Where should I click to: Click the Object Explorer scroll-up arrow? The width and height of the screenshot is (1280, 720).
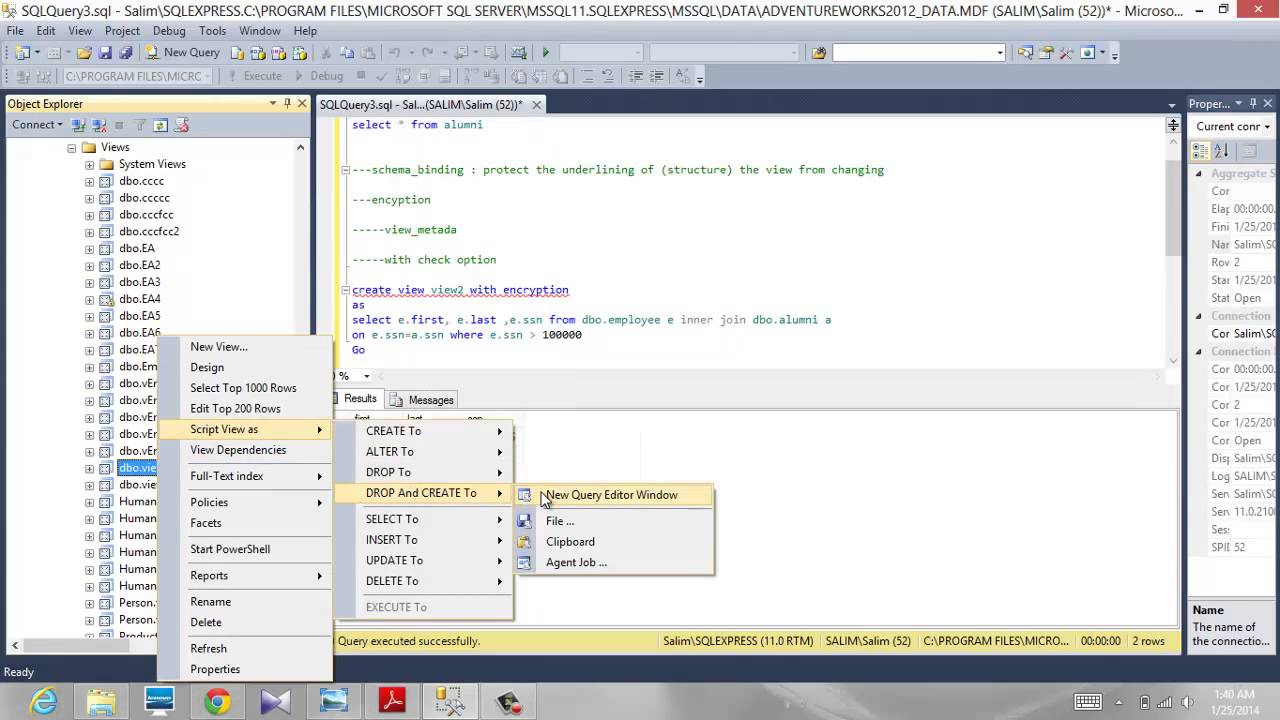(x=300, y=148)
